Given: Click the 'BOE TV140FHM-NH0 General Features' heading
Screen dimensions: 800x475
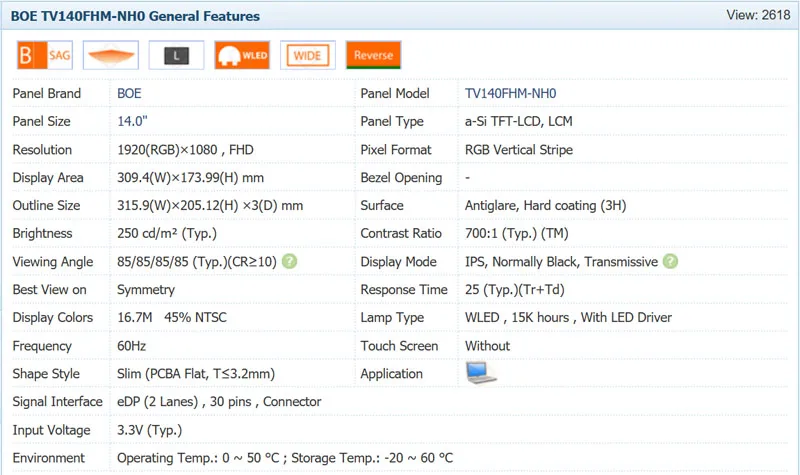Looking at the screenshot, I should [x=135, y=16].
